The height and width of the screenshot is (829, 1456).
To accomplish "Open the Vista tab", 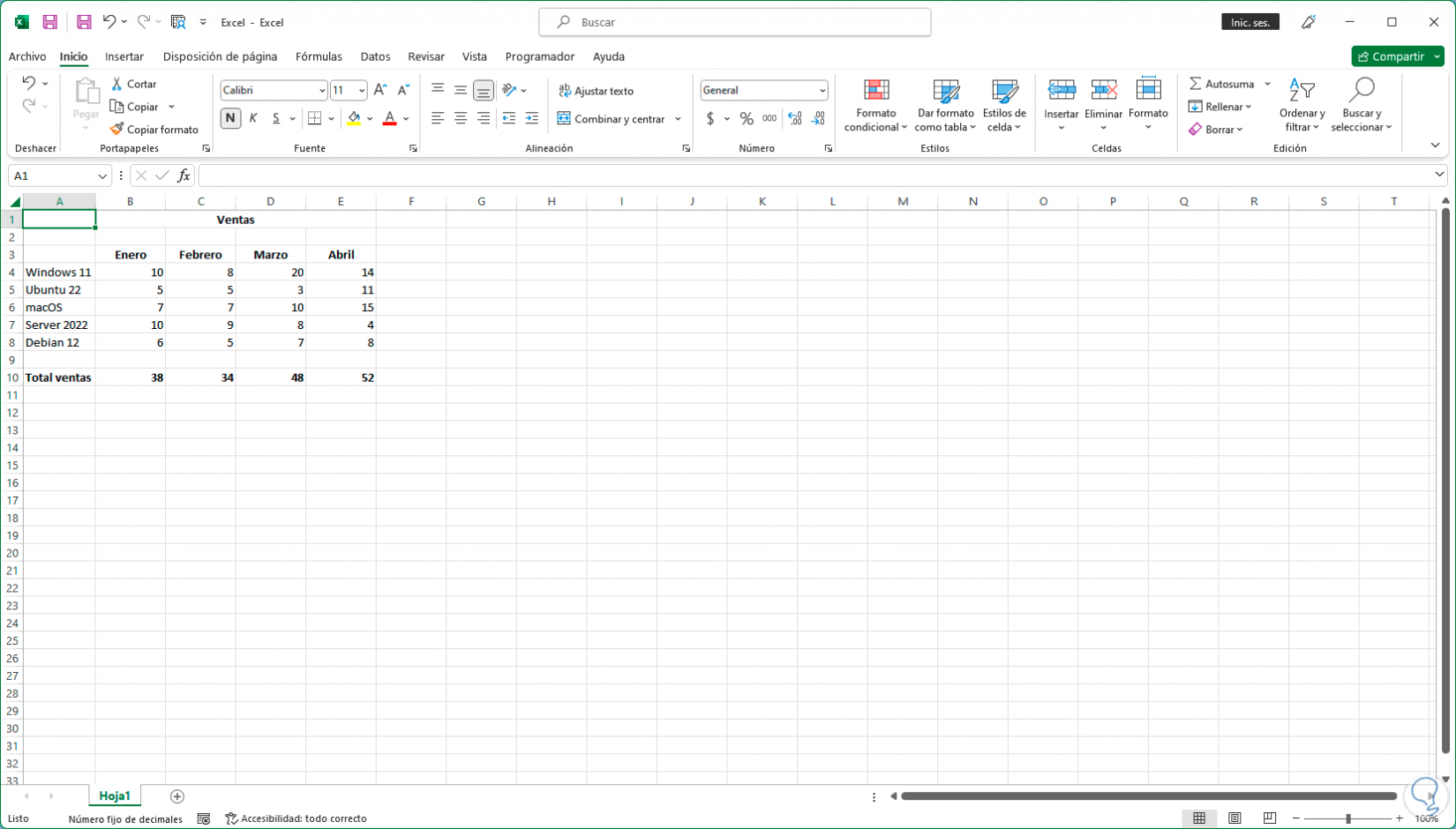I will [475, 56].
